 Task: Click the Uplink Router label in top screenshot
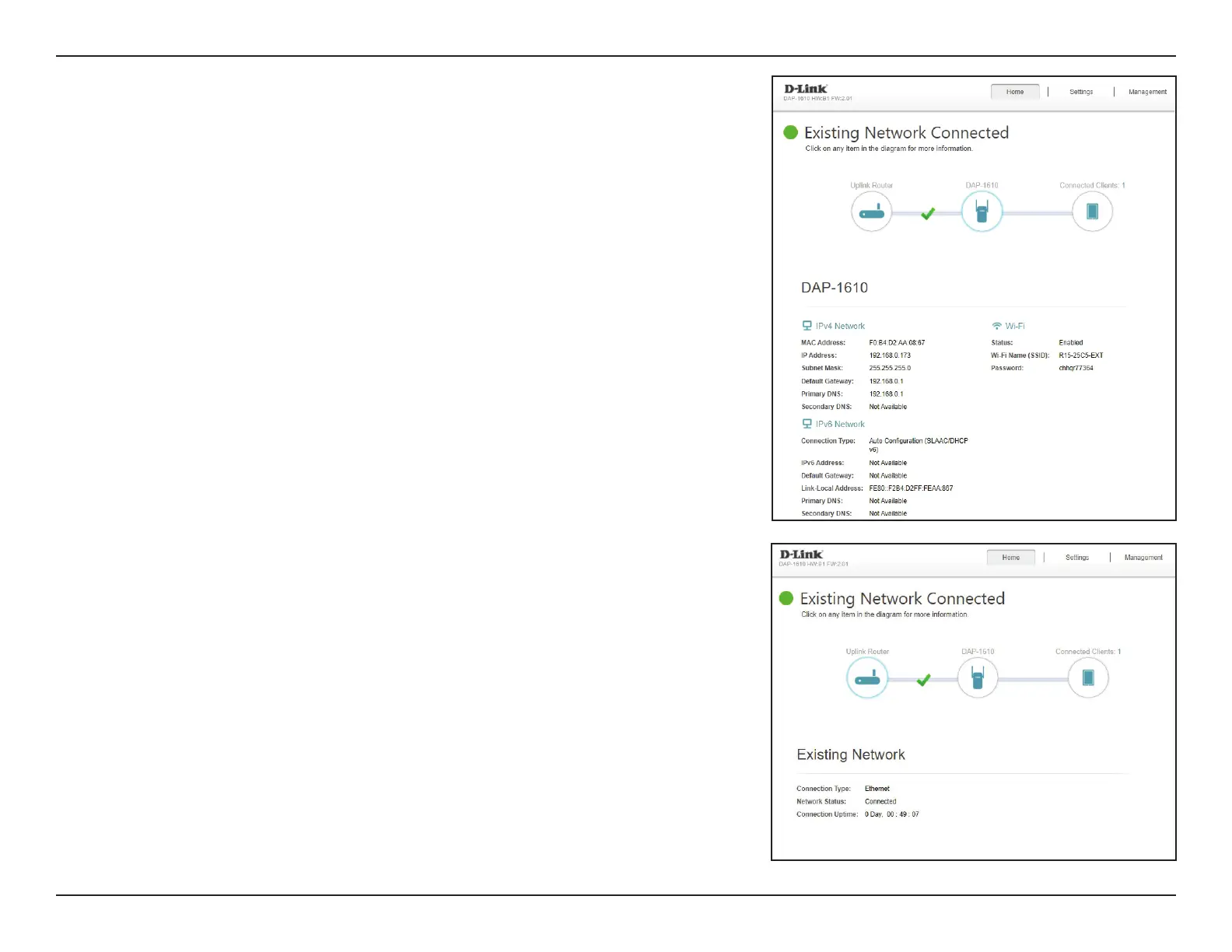pyautogui.click(x=871, y=185)
